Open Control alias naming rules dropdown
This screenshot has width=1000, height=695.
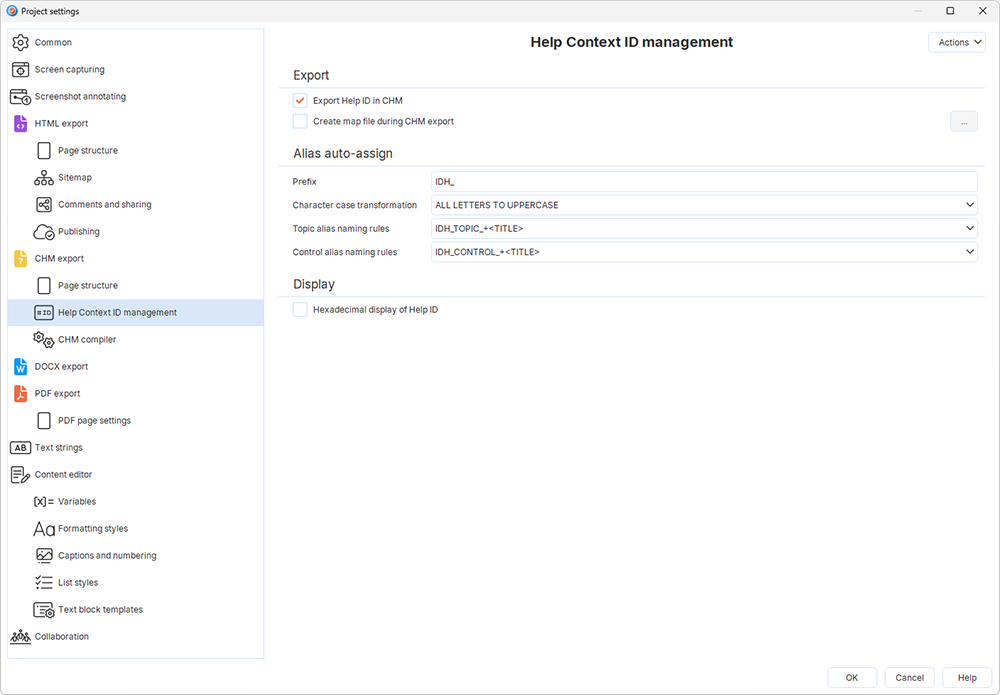tap(704, 252)
